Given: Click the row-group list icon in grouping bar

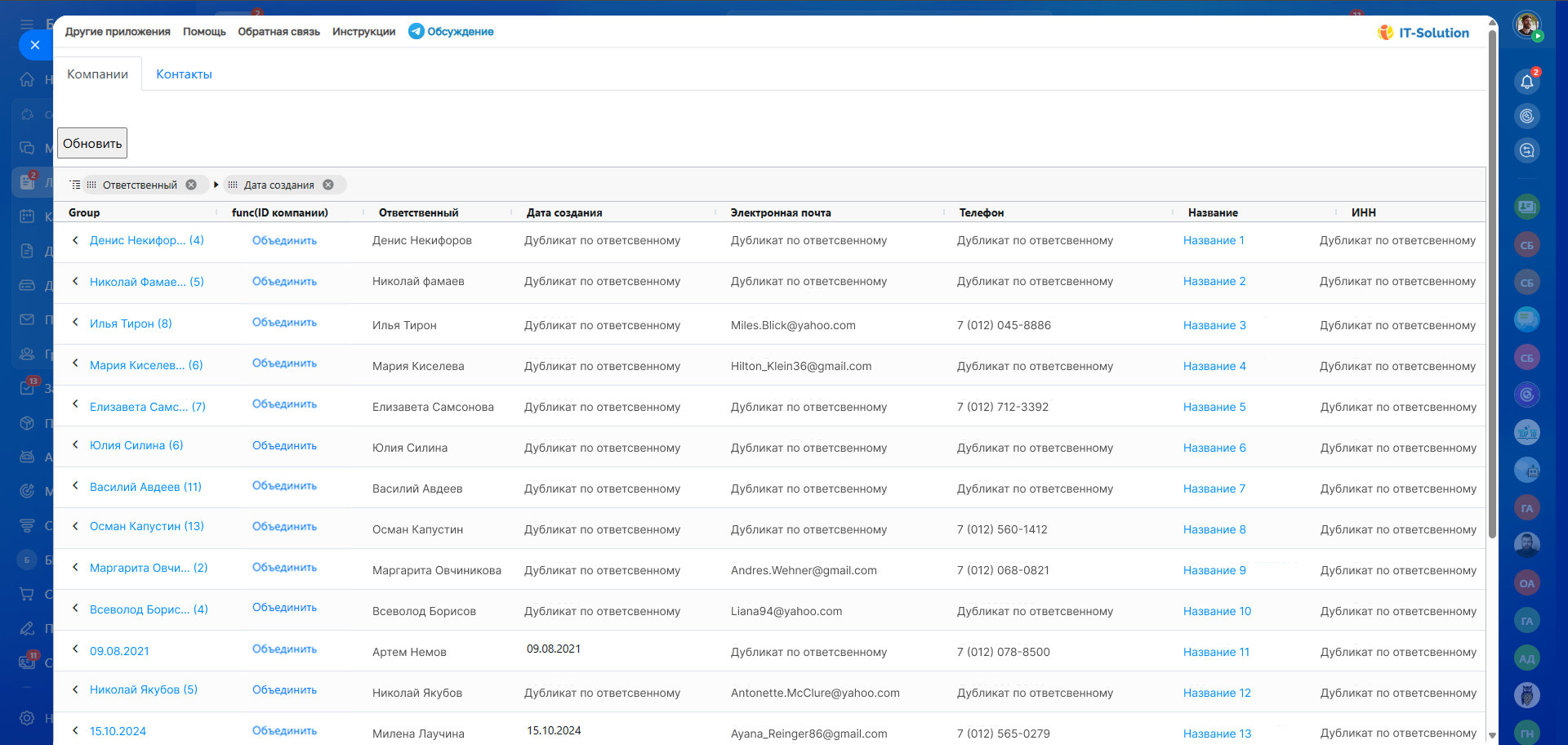Looking at the screenshot, I should coord(76,185).
